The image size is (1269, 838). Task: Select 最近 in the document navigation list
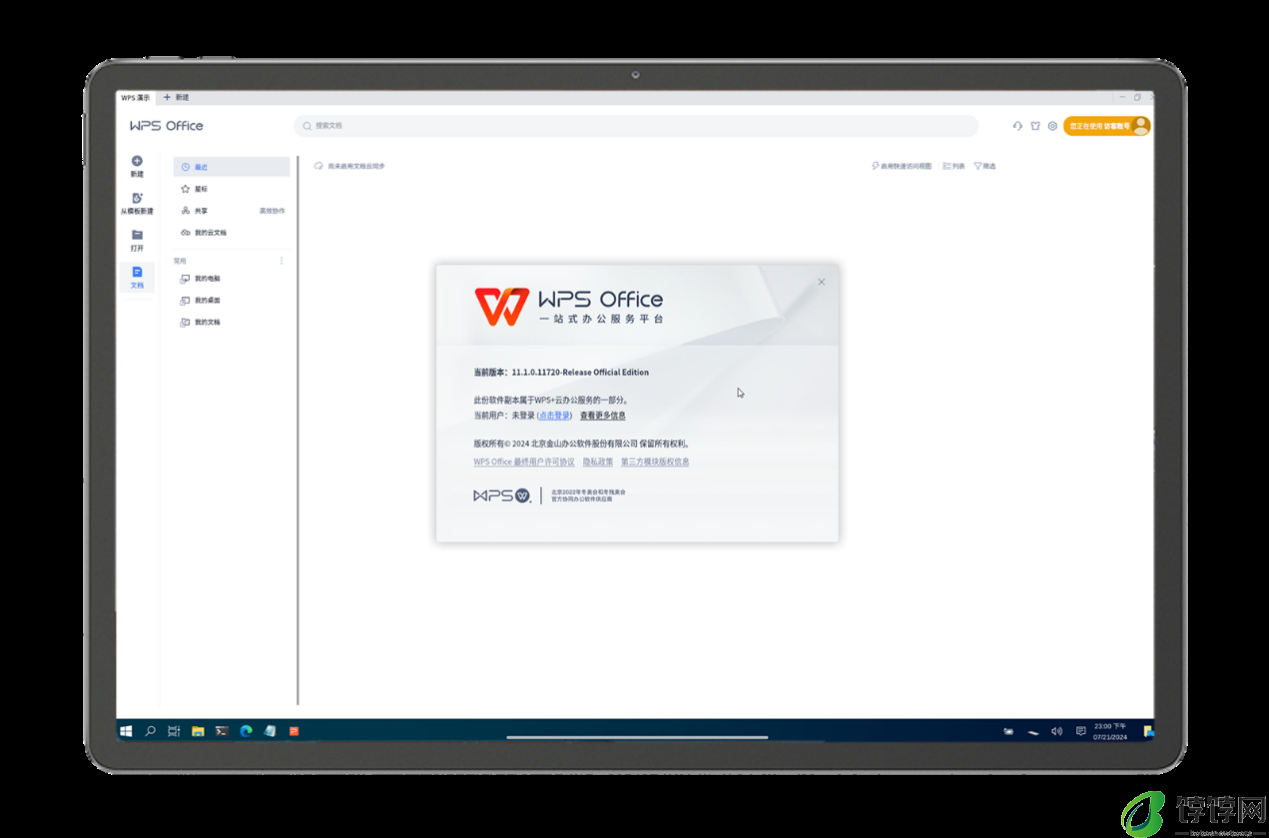231,167
